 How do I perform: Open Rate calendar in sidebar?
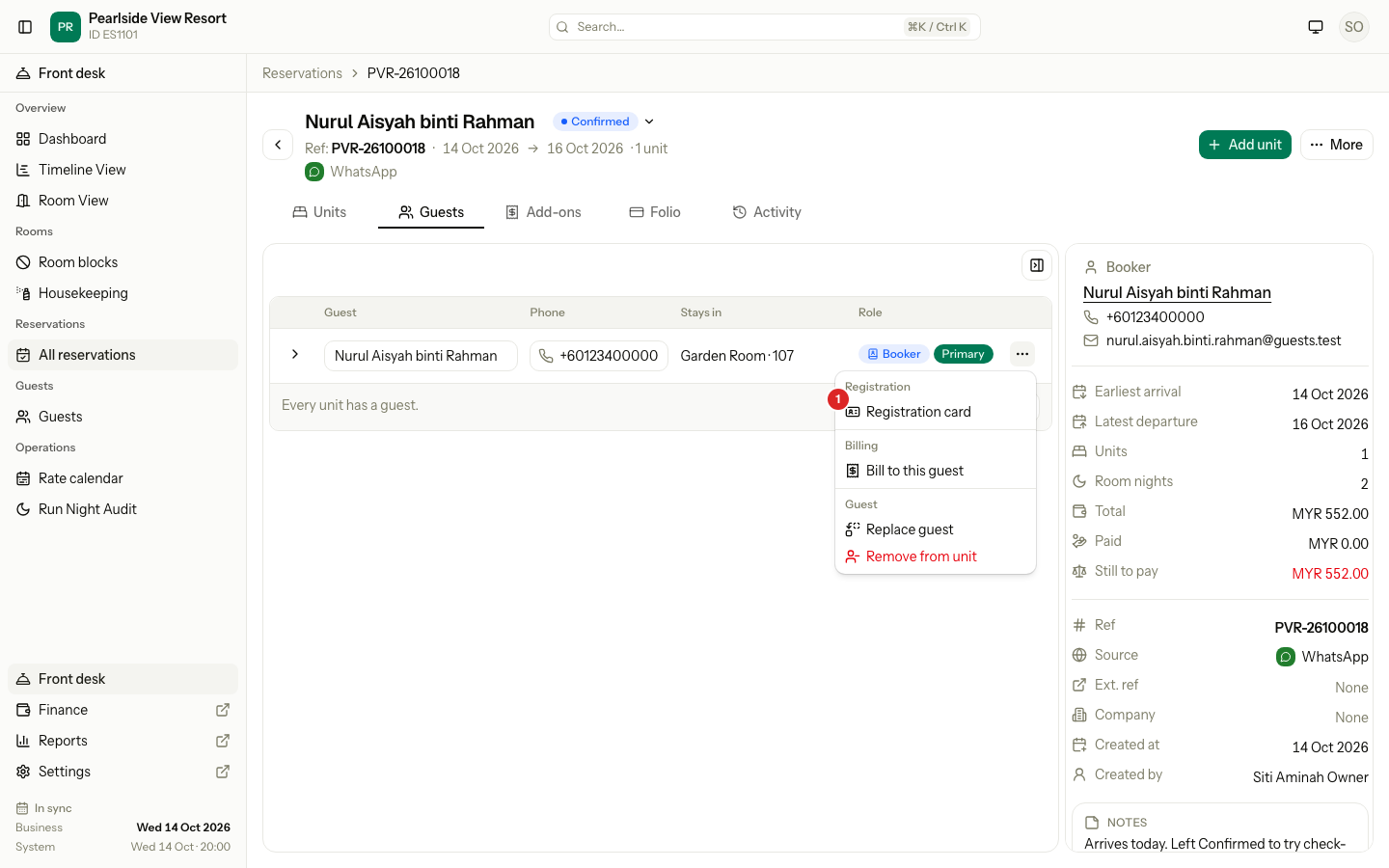pyautogui.click(x=123, y=478)
